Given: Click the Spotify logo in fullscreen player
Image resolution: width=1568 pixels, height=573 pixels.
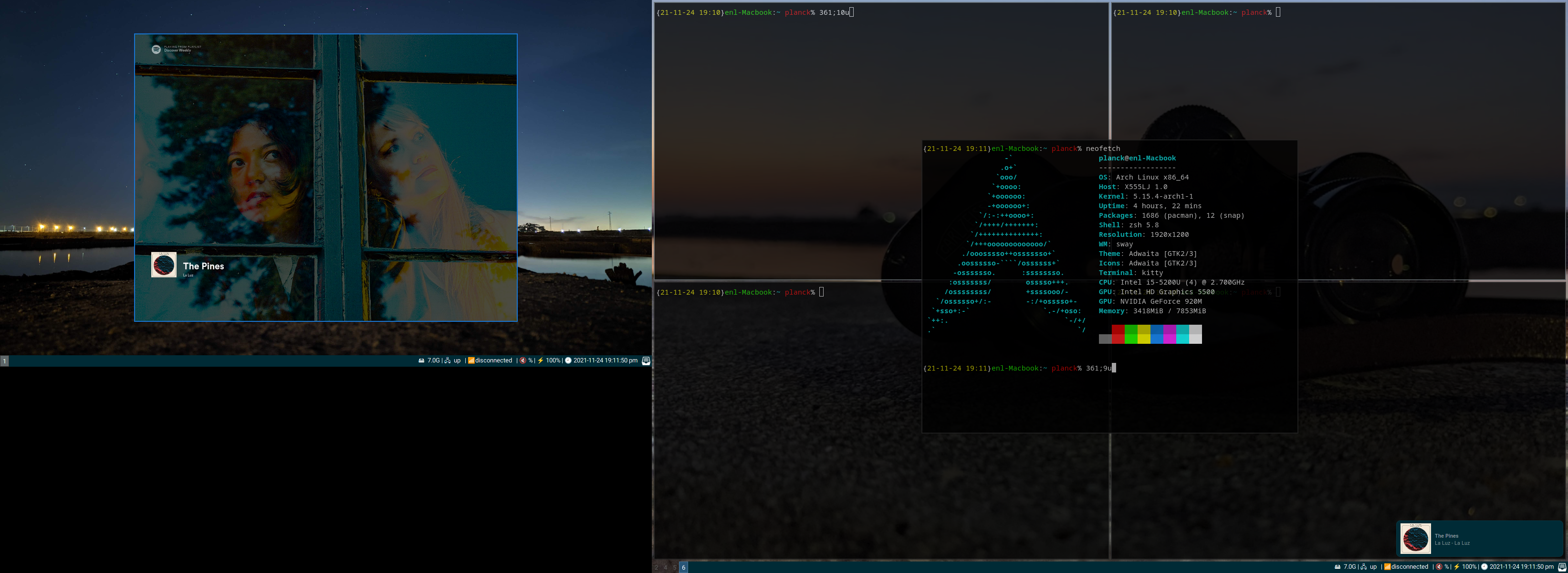Looking at the screenshot, I should click(x=156, y=49).
